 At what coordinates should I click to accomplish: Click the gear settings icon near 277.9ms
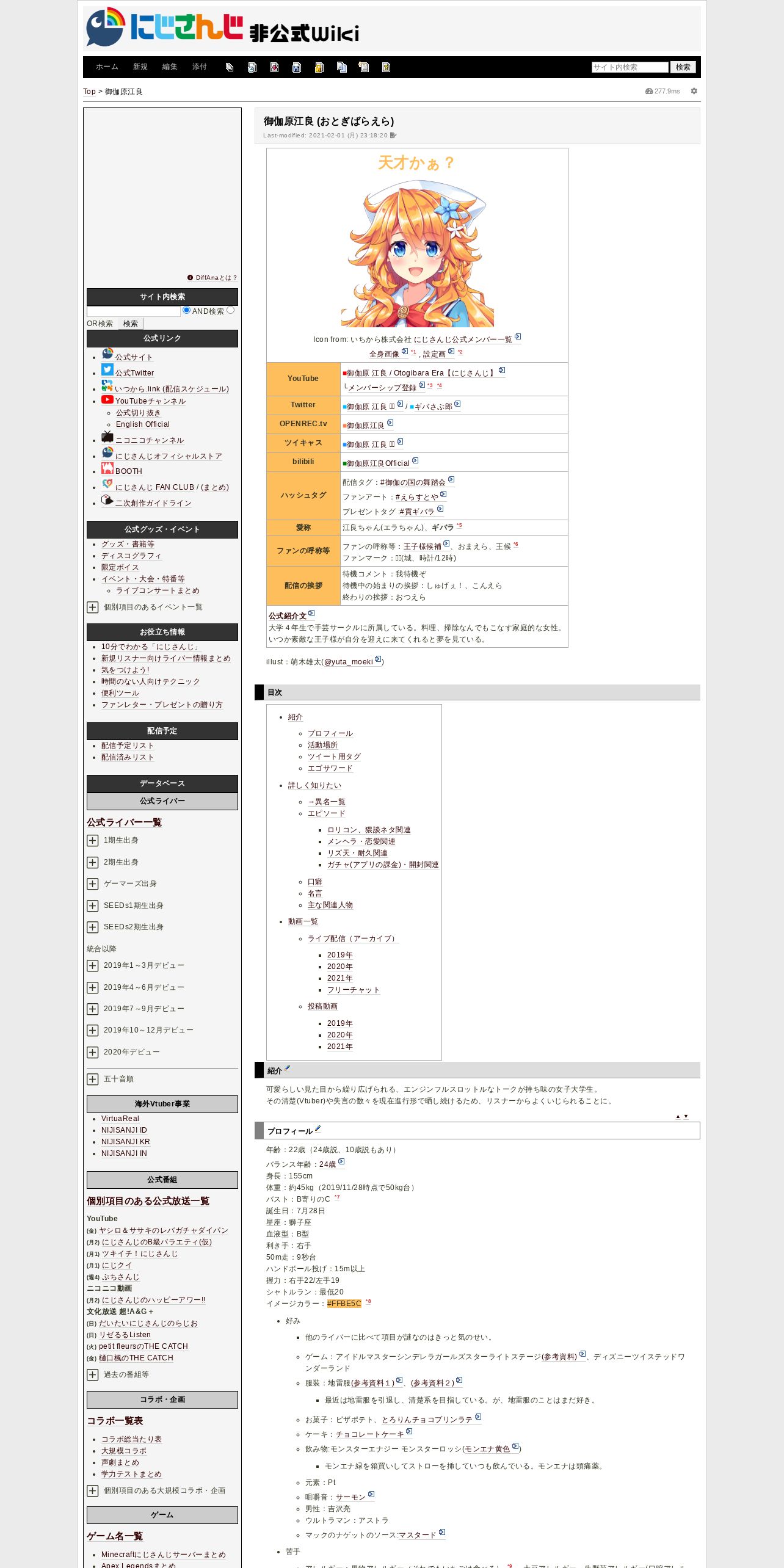pos(694,91)
